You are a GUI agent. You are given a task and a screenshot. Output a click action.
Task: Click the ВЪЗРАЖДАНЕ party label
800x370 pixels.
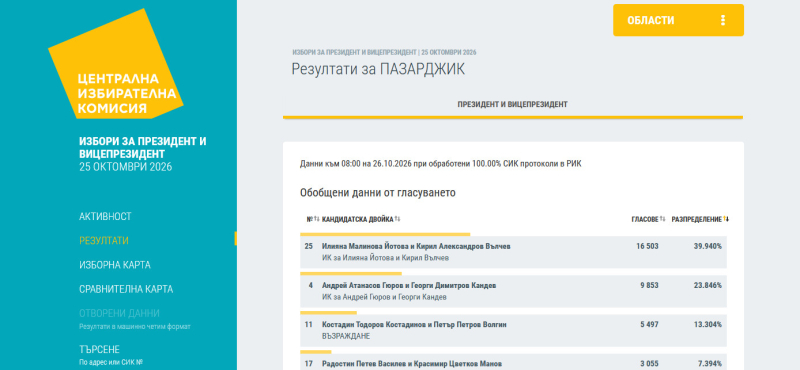pos(346,336)
